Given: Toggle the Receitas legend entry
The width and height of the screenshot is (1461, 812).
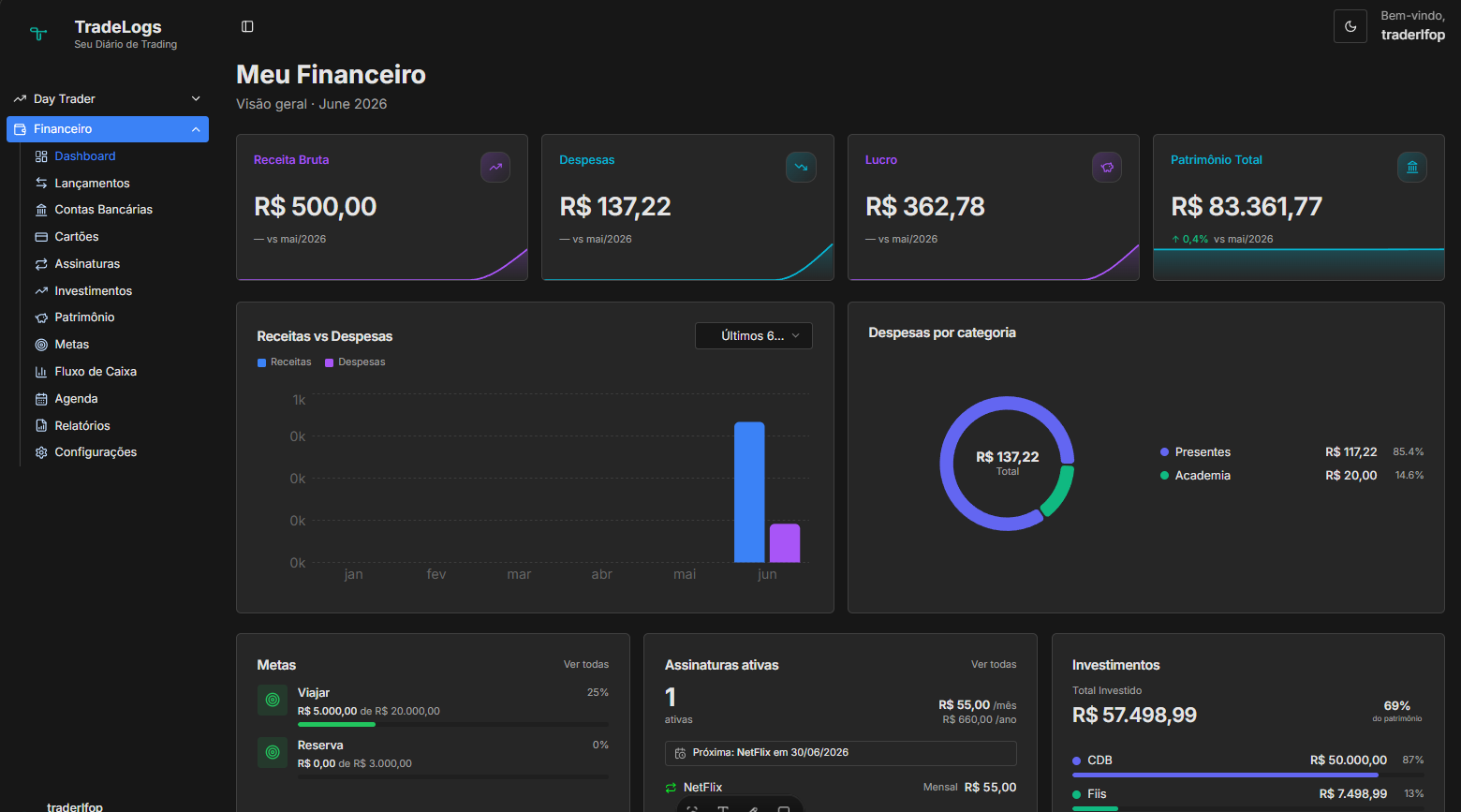Looking at the screenshot, I should 285,362.
